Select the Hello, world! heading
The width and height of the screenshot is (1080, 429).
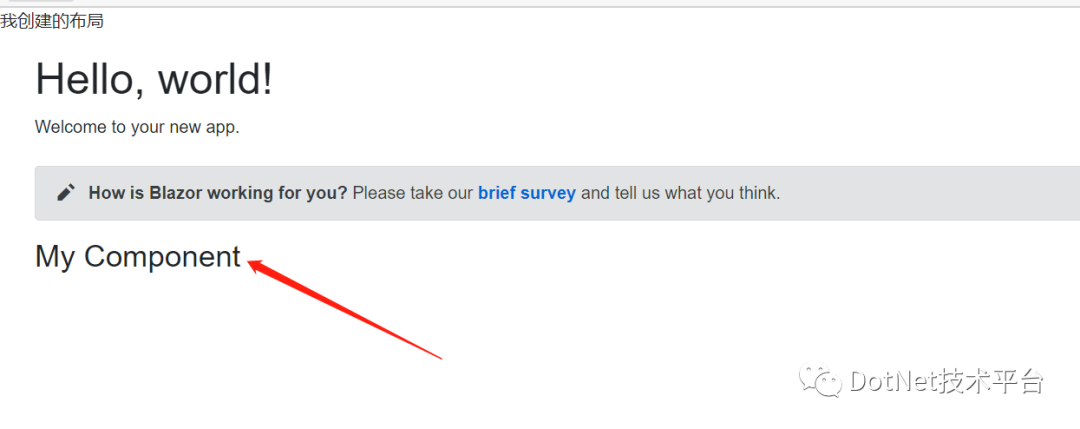pyautogui.click(x=154, y=78)
